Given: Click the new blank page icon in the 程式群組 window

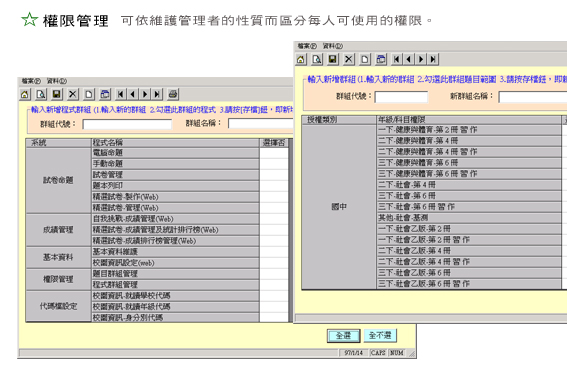Looking at the screenshot, I should tap(89, 95).
